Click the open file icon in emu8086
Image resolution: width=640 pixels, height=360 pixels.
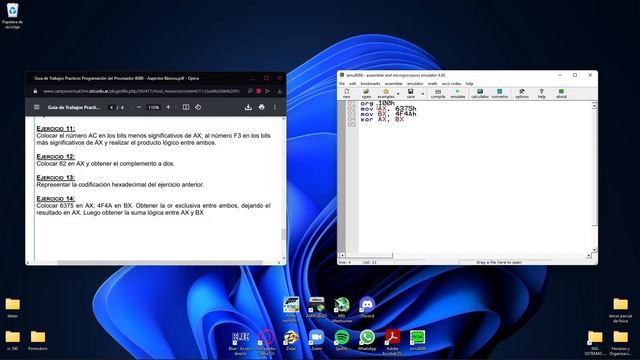pos(366,93)
